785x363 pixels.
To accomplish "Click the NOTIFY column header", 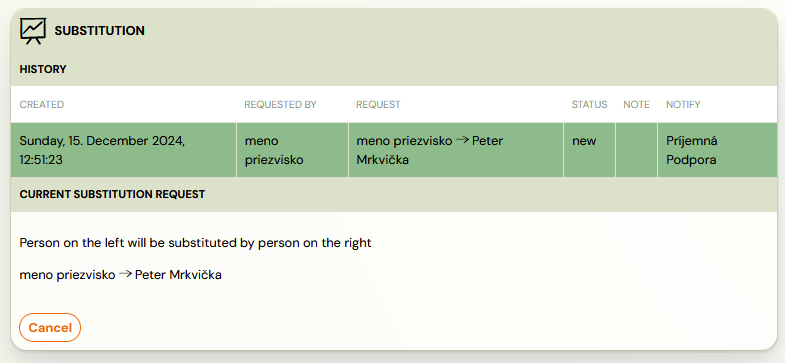I will 683,105.
